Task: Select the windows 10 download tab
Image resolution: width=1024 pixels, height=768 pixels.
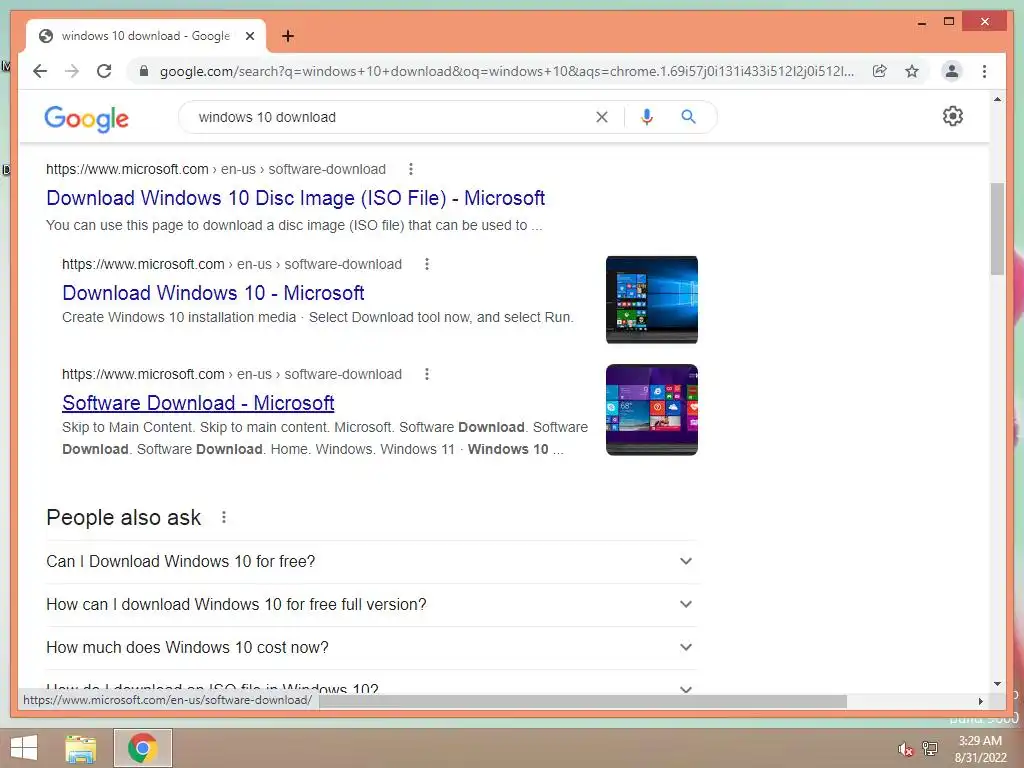Action: pos(145,36)
